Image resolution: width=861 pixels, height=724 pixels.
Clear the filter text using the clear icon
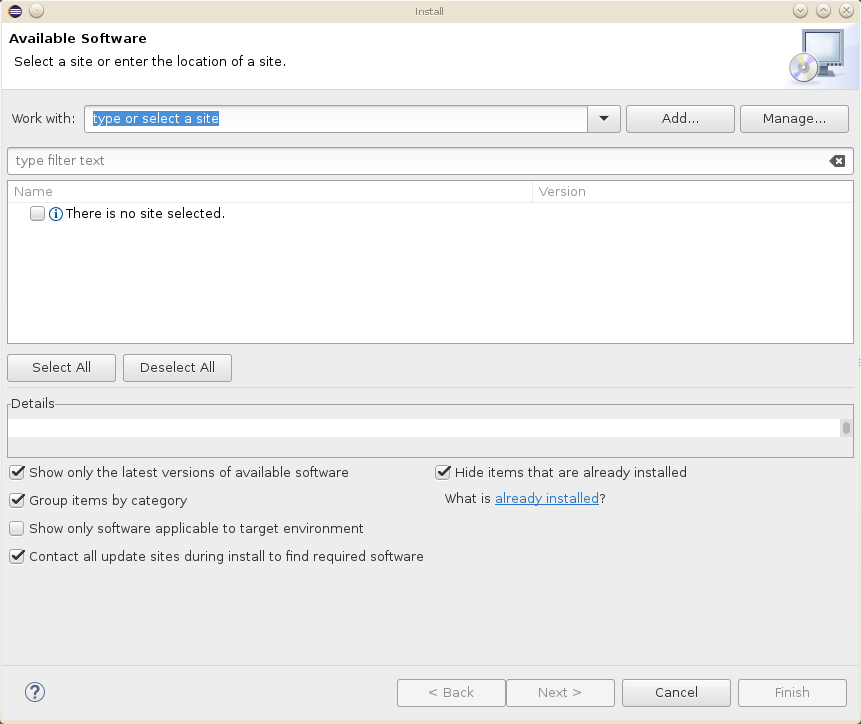pos(837,160)
